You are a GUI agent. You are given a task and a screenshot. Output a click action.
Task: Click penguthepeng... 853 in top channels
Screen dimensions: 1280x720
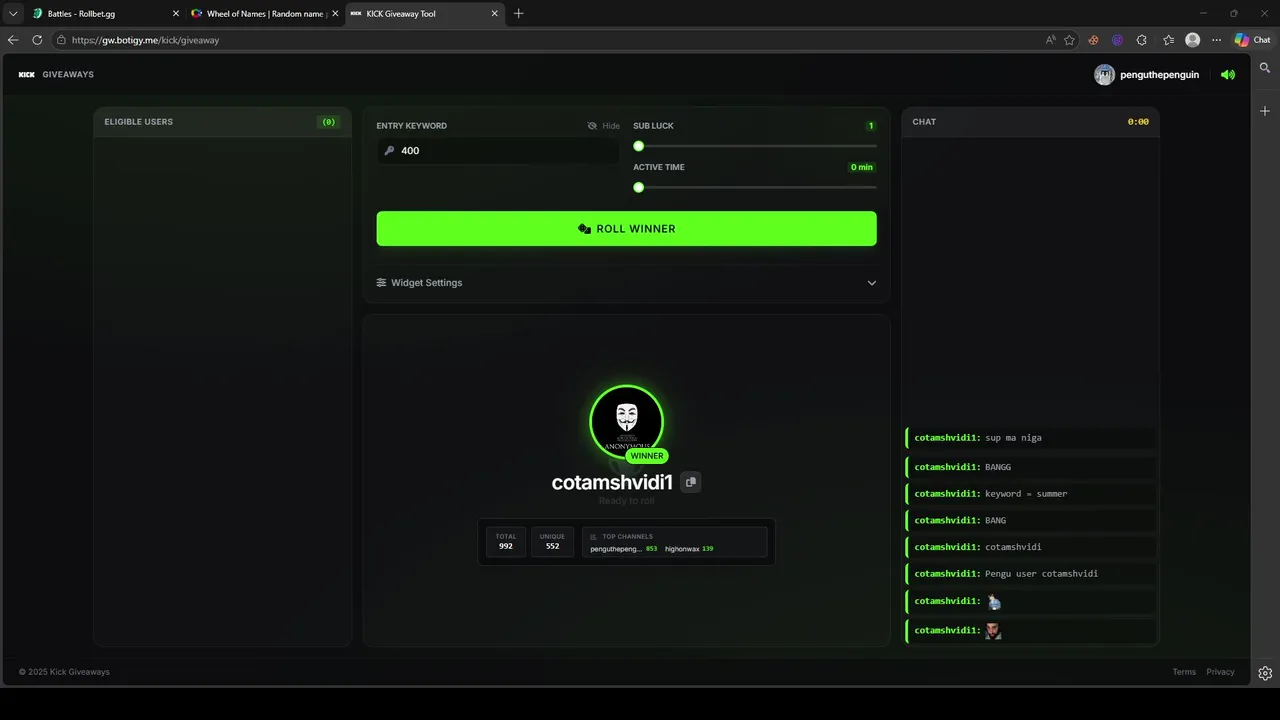tap(623, 549)
